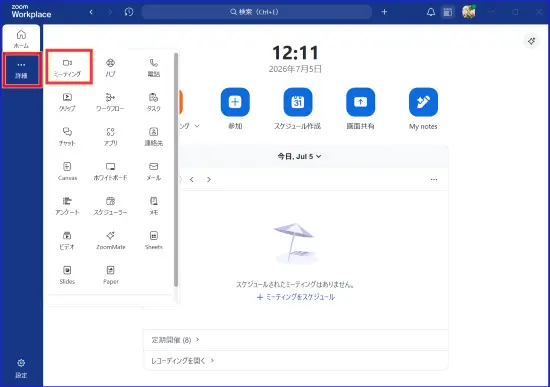Go to previous day arrow in calendar
This screenshot has width=550, height=387.
192,179
